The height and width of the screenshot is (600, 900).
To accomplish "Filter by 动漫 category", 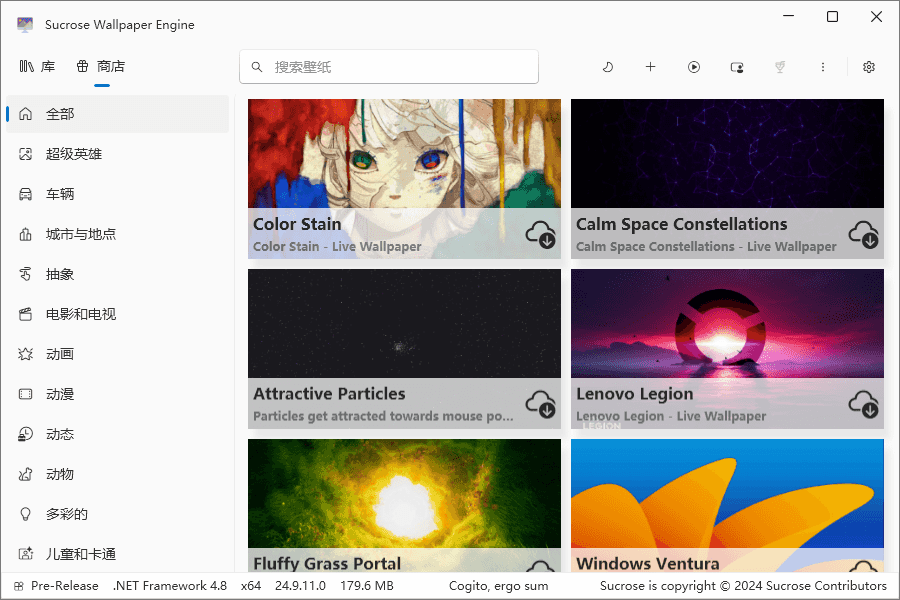I will [x=60, y=394].
